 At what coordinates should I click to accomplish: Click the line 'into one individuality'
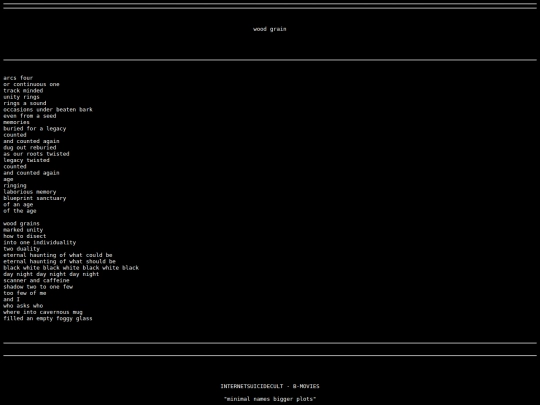tap(40, 242)
